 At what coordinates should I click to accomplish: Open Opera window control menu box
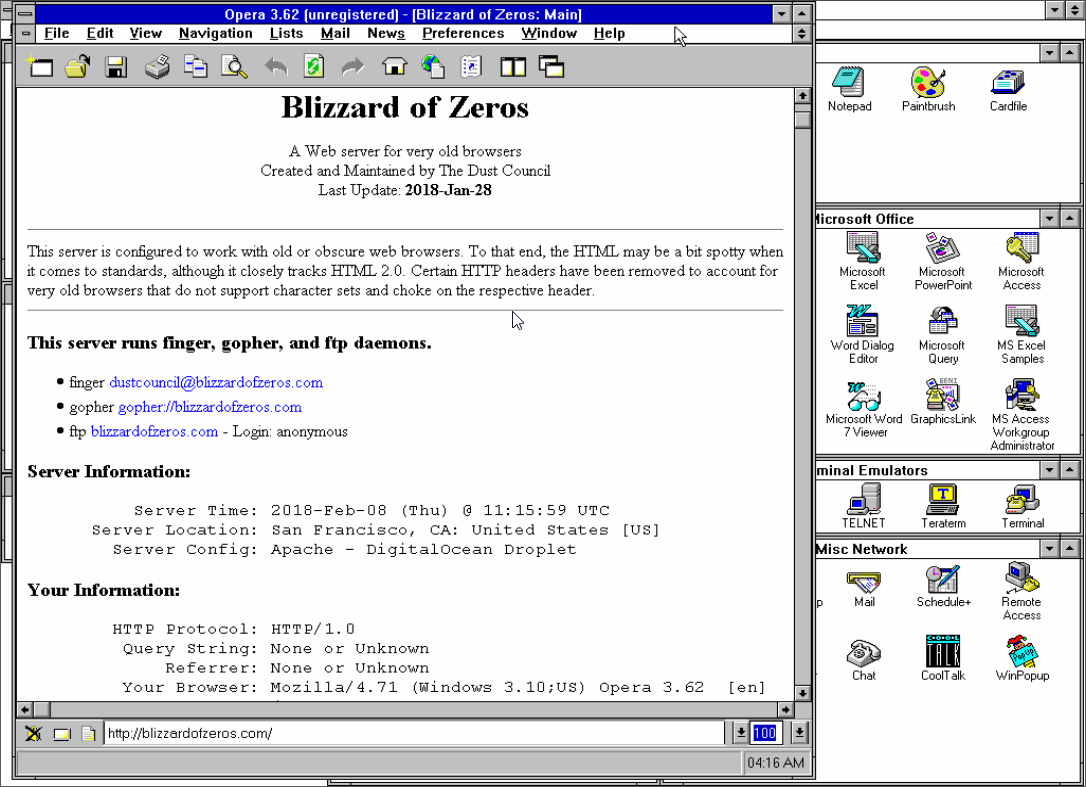tap(25, 14)
